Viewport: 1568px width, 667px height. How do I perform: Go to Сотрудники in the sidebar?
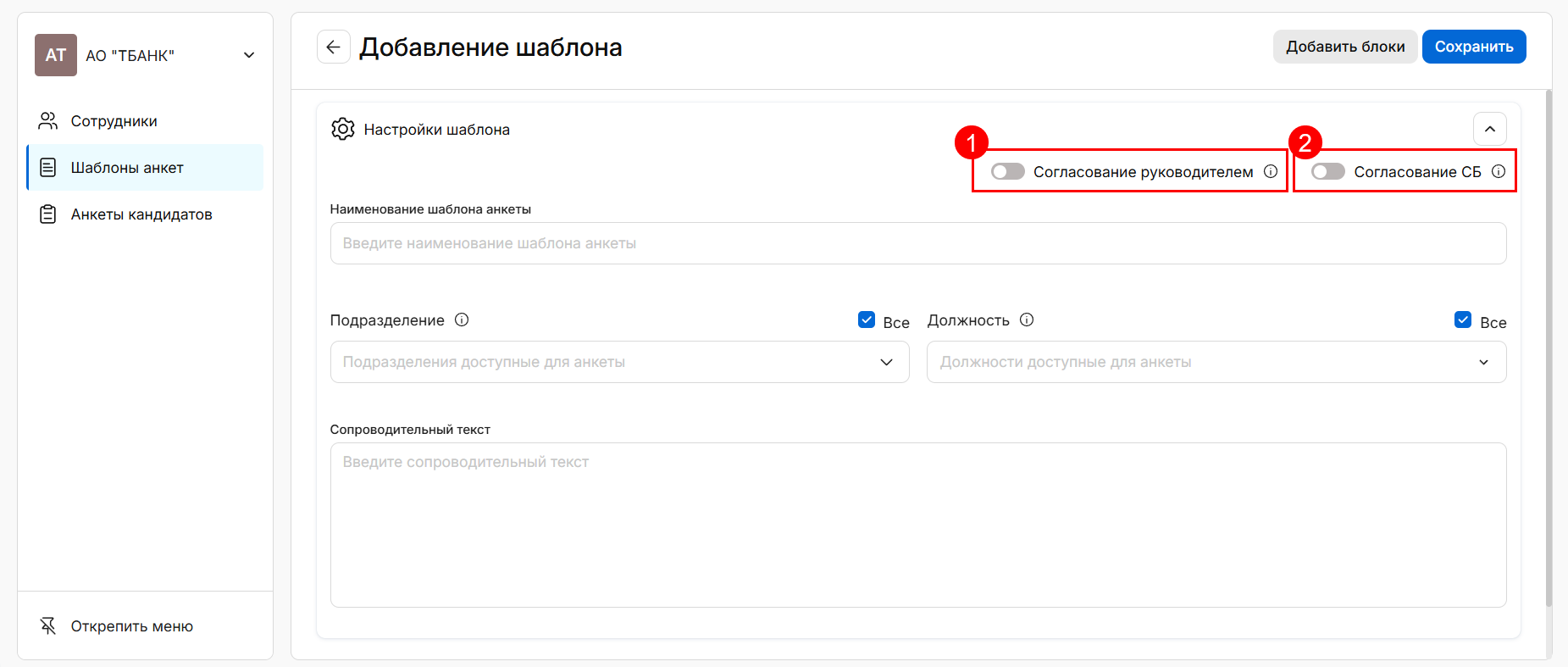click(x=114, y=121)
